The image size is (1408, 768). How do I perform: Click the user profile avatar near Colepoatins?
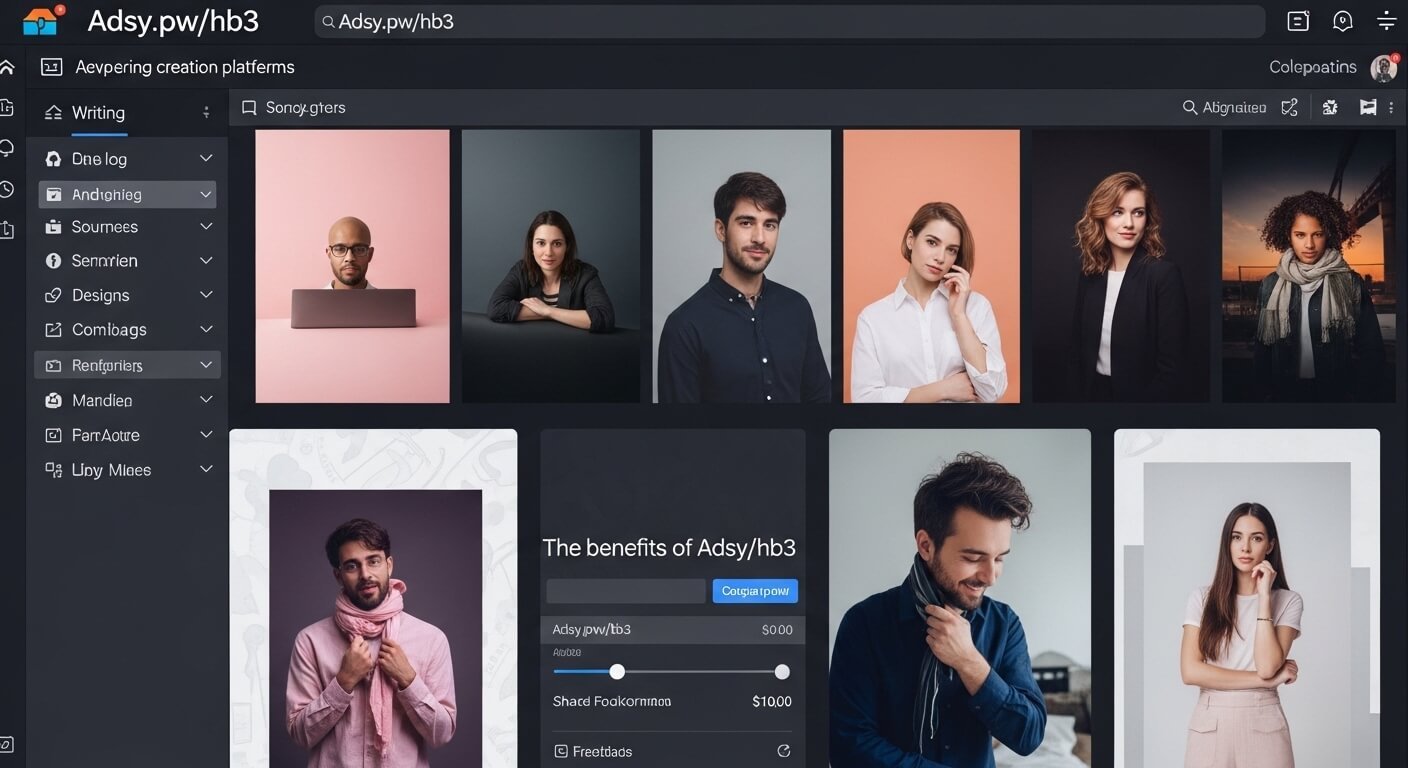tap(1383, 68)
